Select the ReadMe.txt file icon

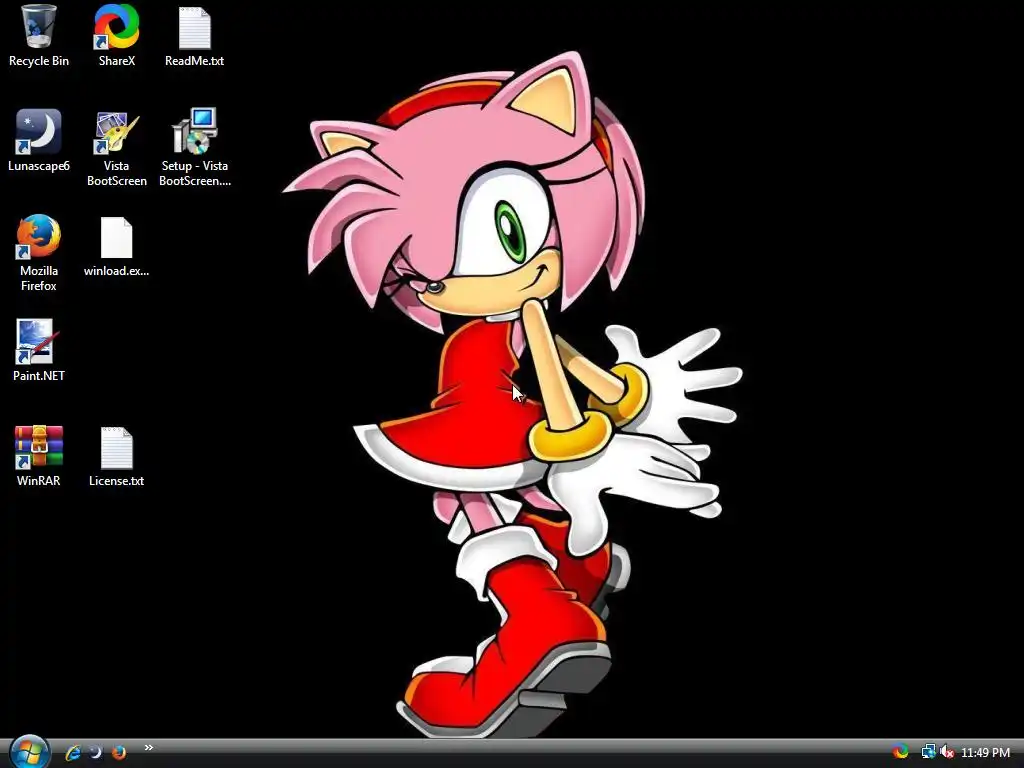(x=195, y=36)
